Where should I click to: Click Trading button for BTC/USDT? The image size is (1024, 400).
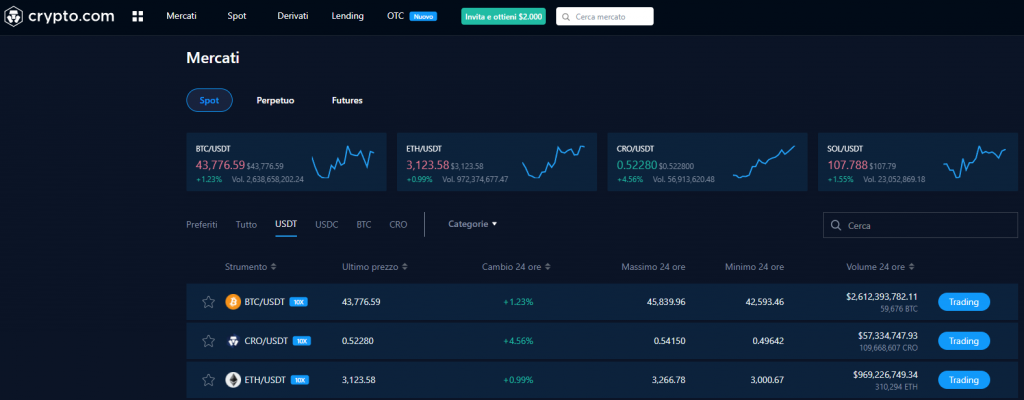point(964,302)
